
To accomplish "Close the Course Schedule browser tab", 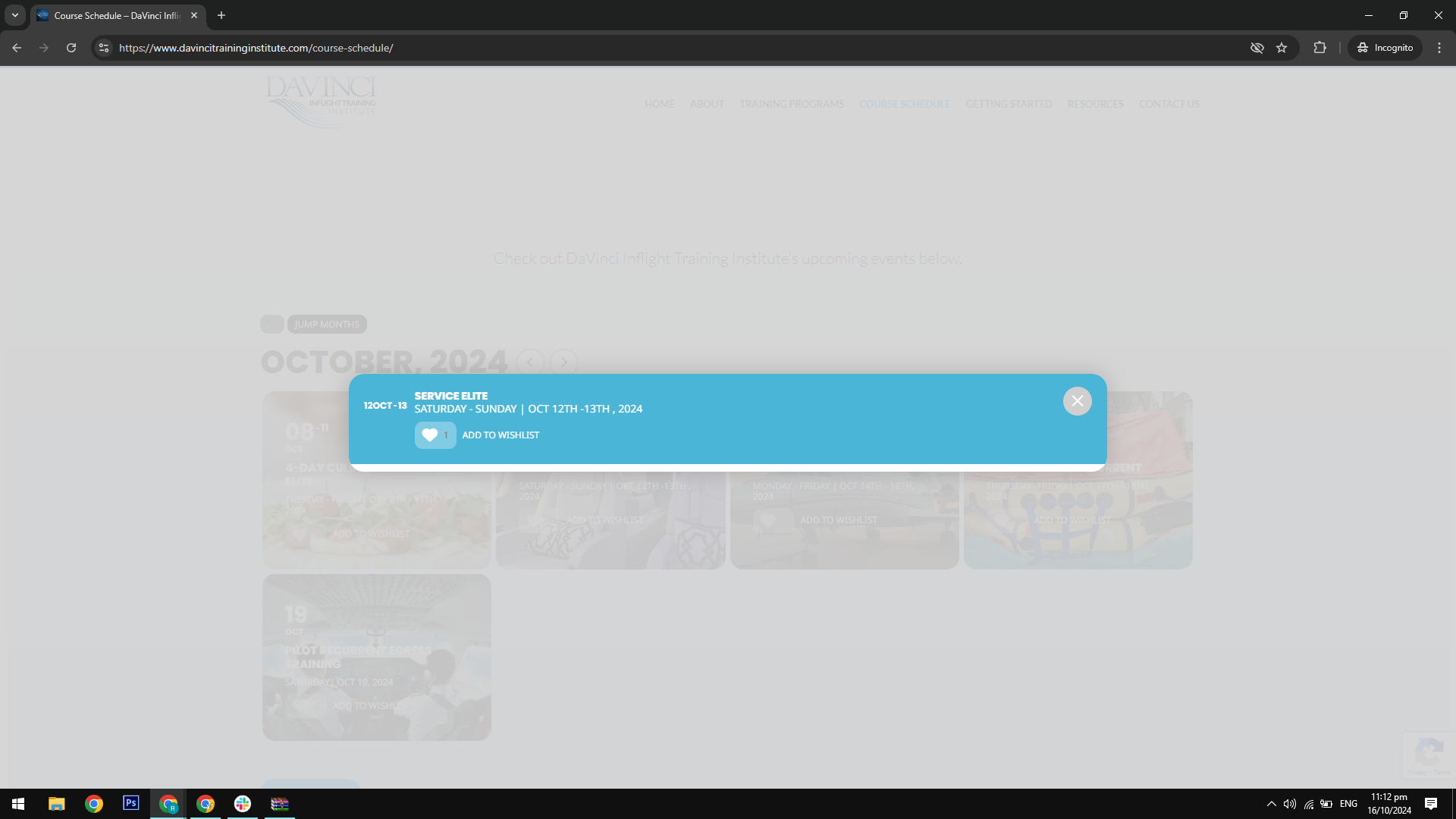I will (x=194, y=15).
